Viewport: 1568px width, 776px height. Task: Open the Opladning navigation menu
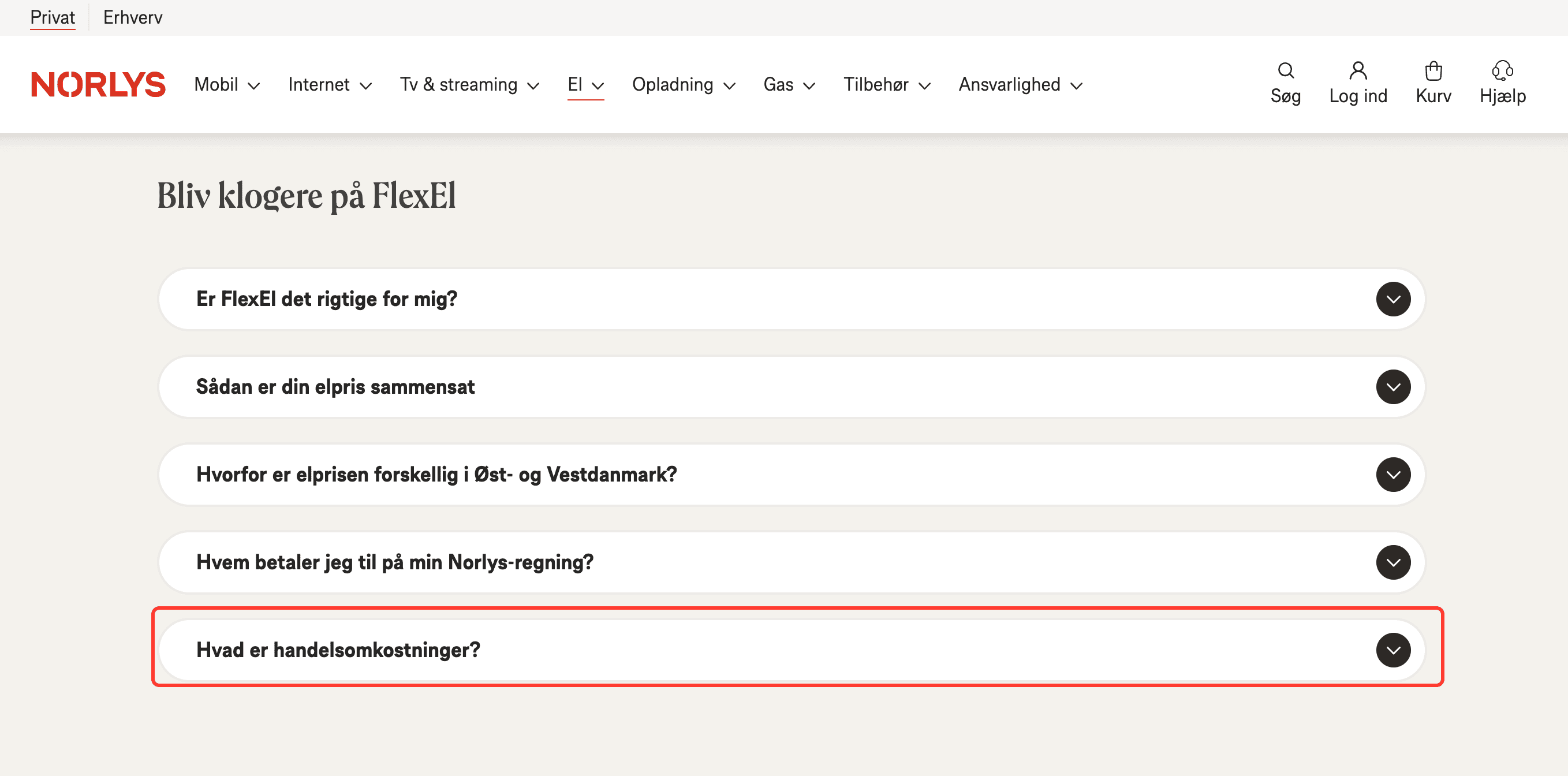click(x=683, y=85)
